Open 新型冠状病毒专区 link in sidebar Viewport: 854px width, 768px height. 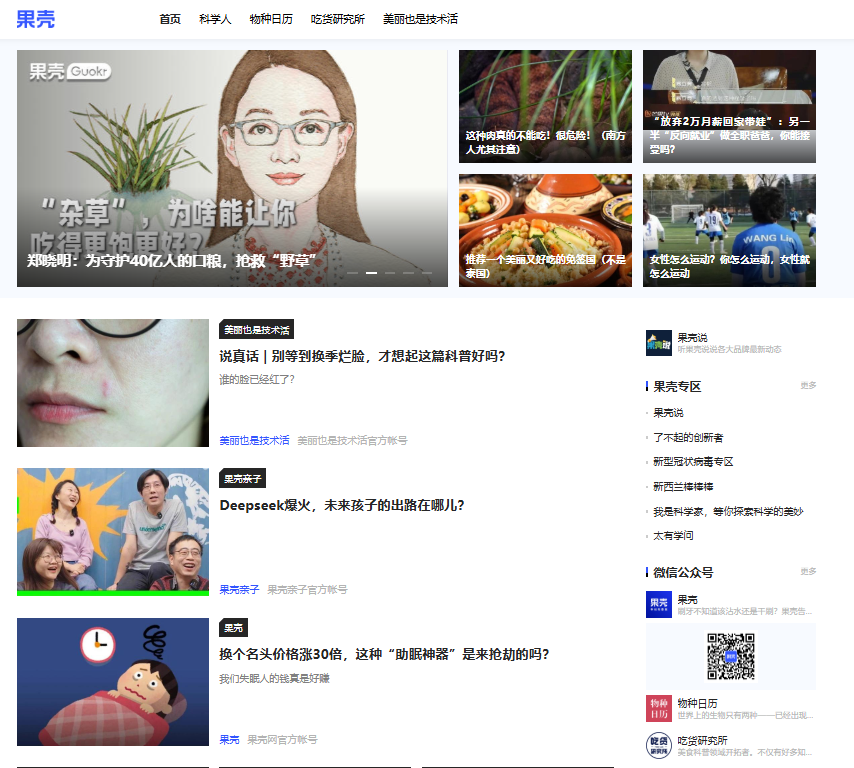click(693, 462)
